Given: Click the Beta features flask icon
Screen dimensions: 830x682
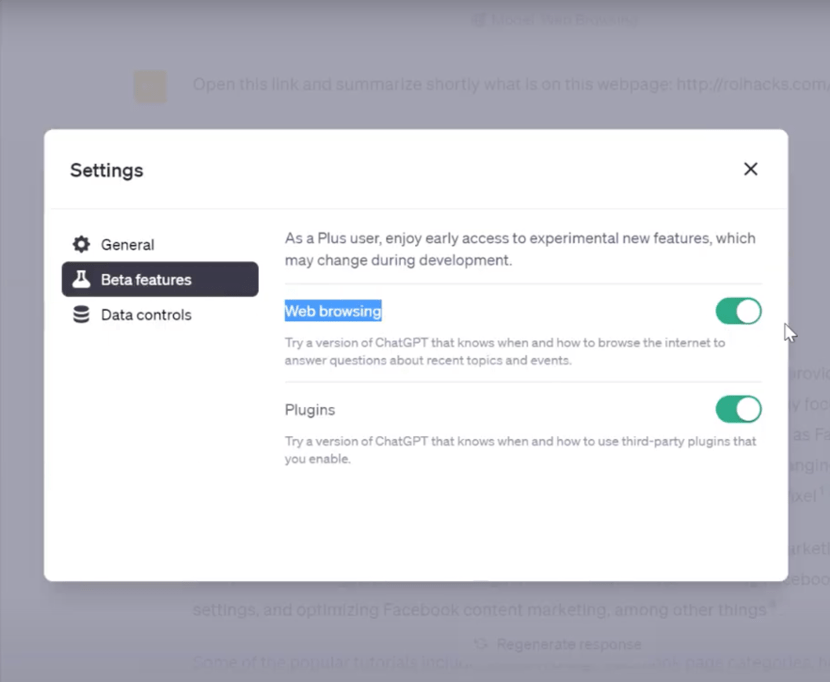Looking at the screenshot, I should click(81, 279).
